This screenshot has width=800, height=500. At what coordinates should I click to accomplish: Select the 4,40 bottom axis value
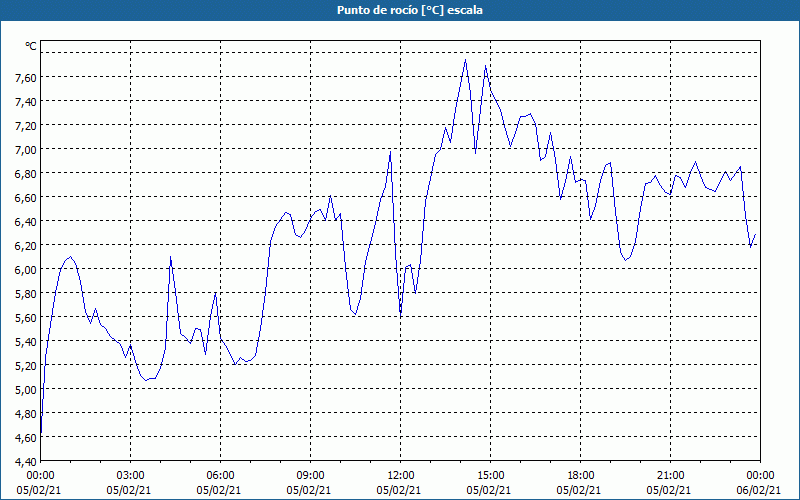[x=27, y=461]
